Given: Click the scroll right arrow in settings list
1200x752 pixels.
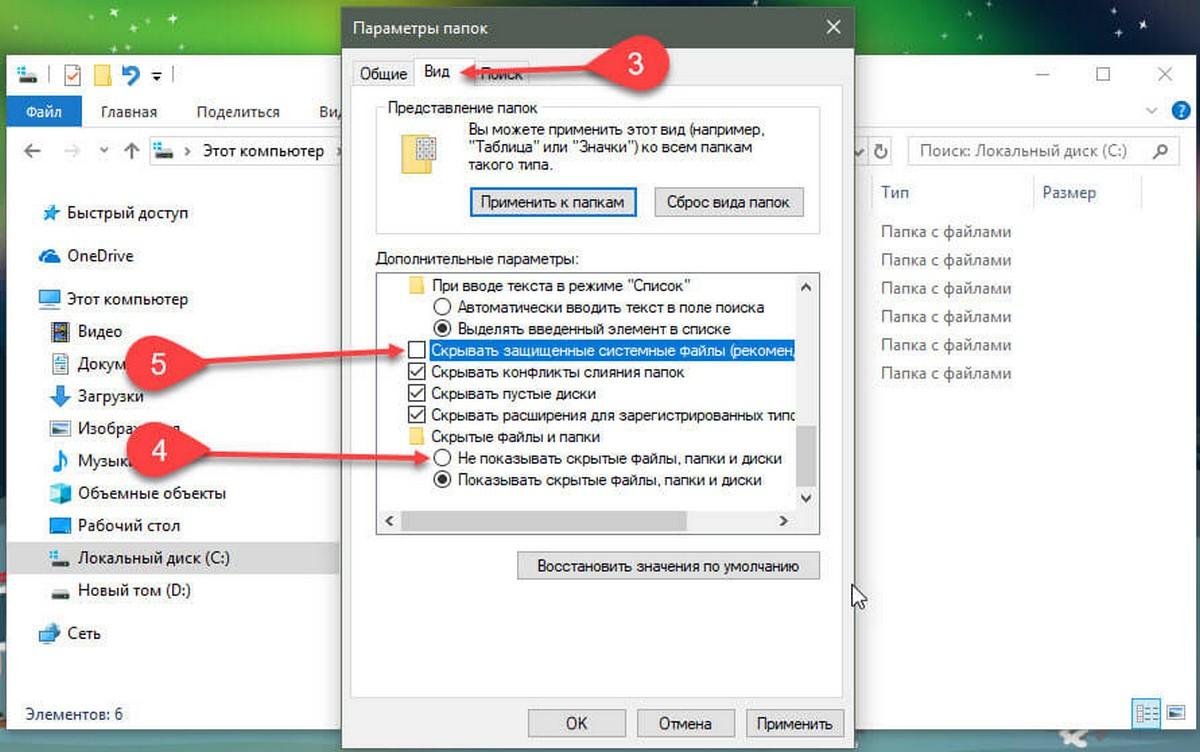Looking at the screenshot, I should coord(784,522).
